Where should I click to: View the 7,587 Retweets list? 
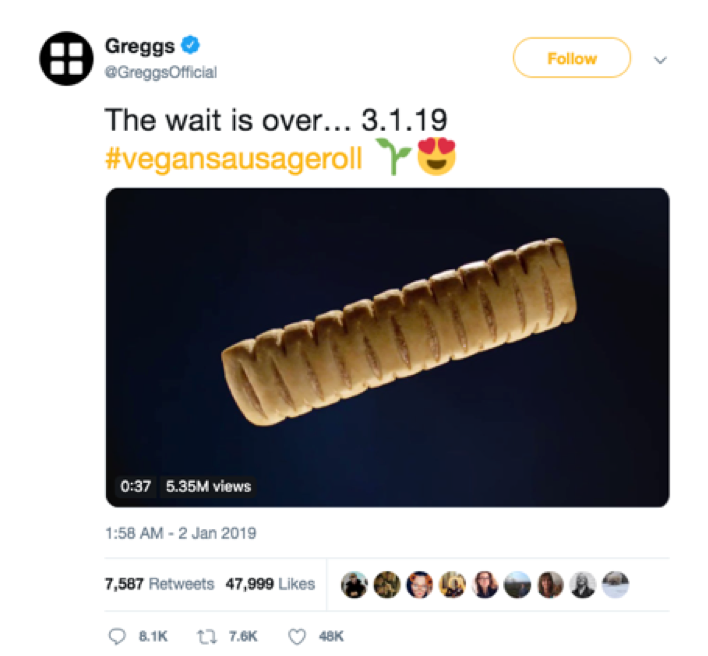click(159, 584)
